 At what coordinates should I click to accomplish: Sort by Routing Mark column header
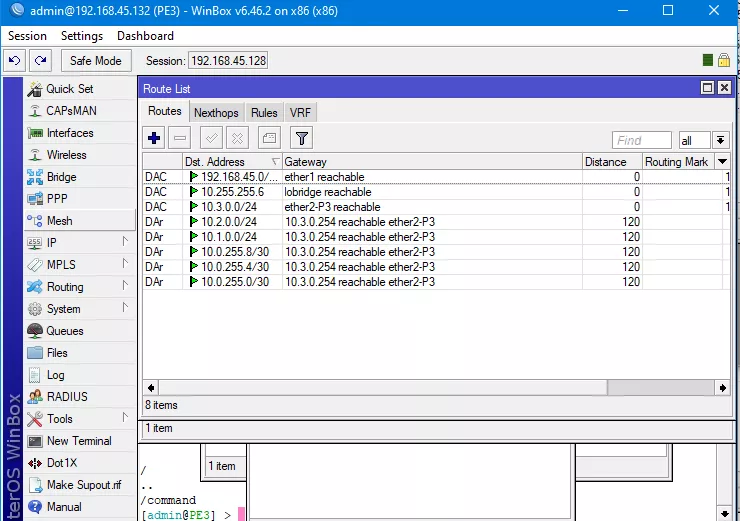click(679, 162)
